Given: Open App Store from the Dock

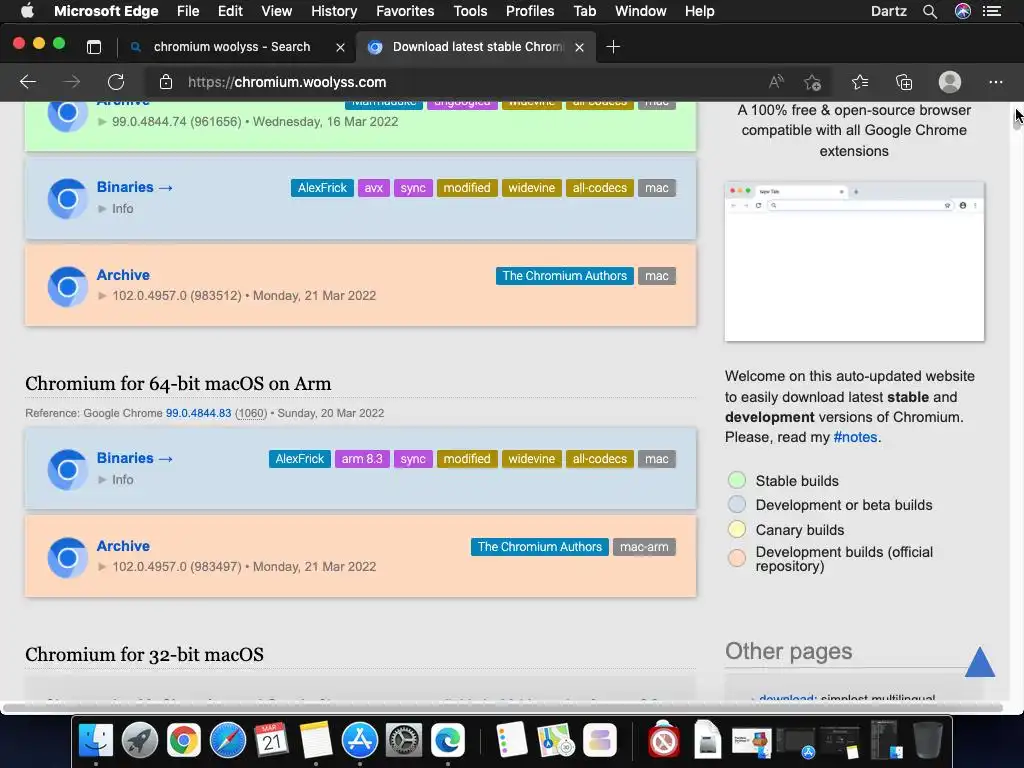Looking at the screenshot, I should point(360,740).
